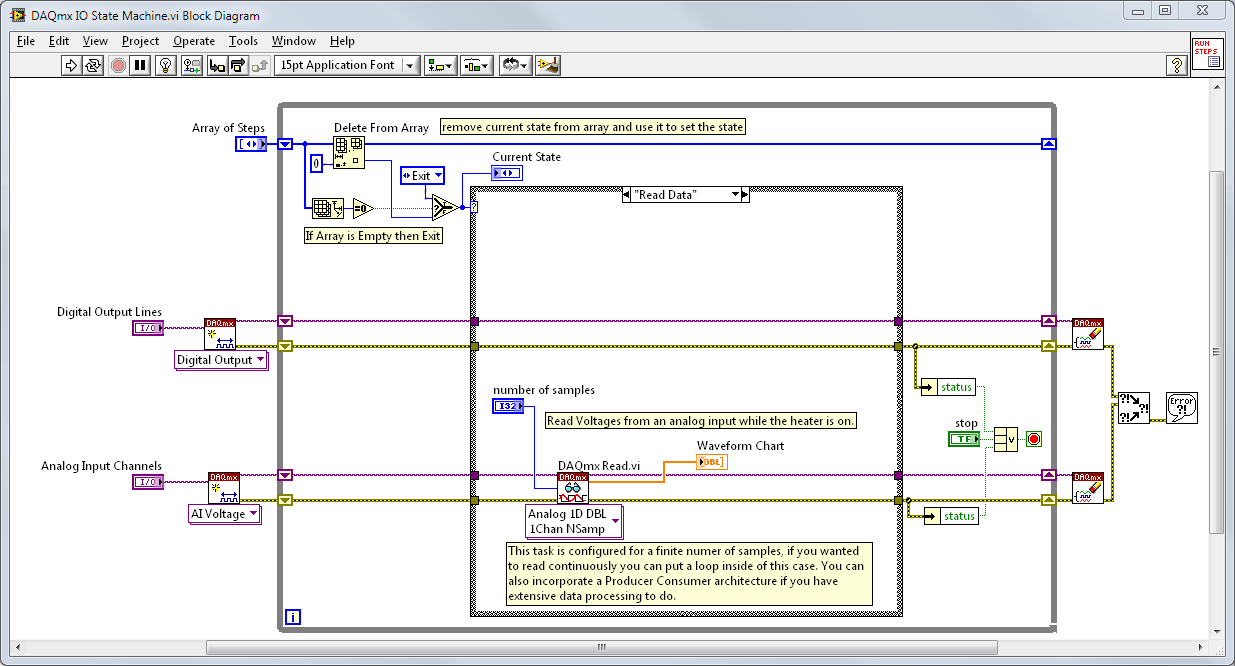
Task: Select the Delete From Array node
Action: [349, 153]
